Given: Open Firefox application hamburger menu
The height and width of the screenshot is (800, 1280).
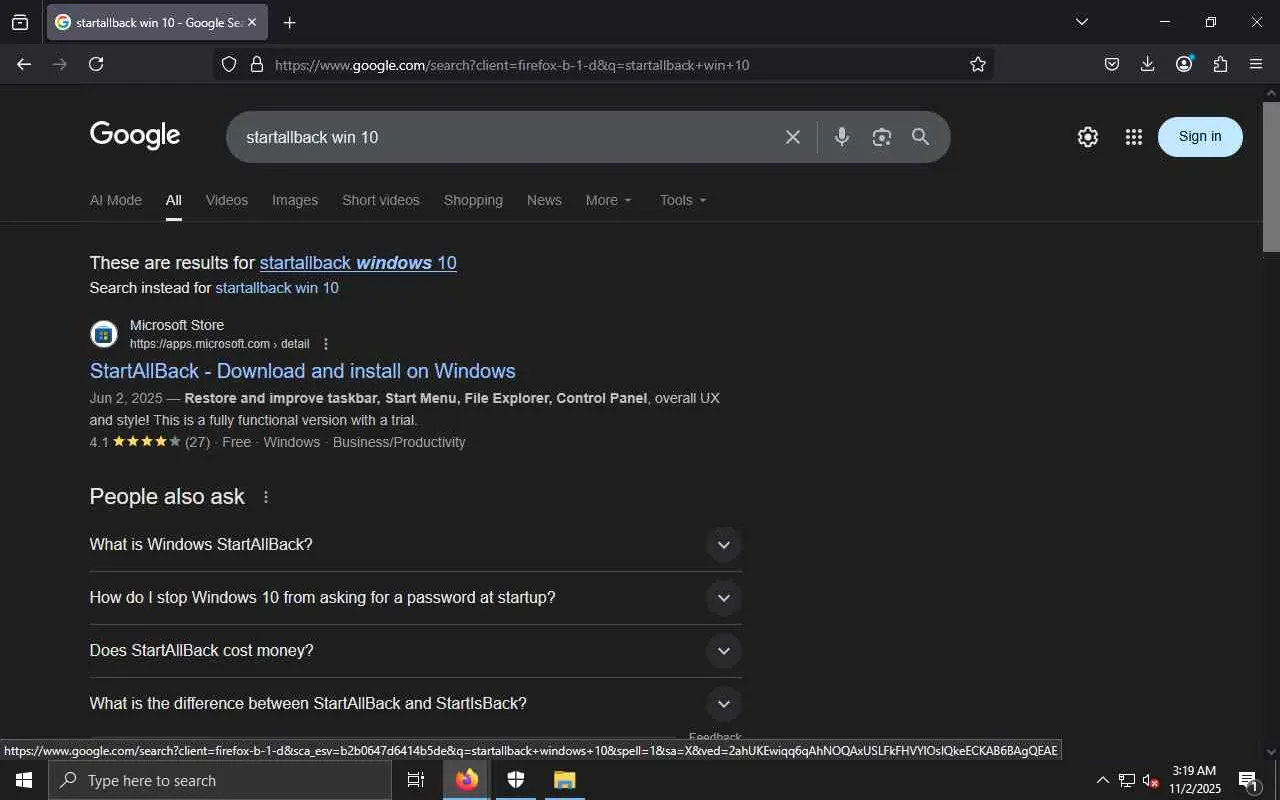Looking at the screenshot, I should click(1256, 64).
